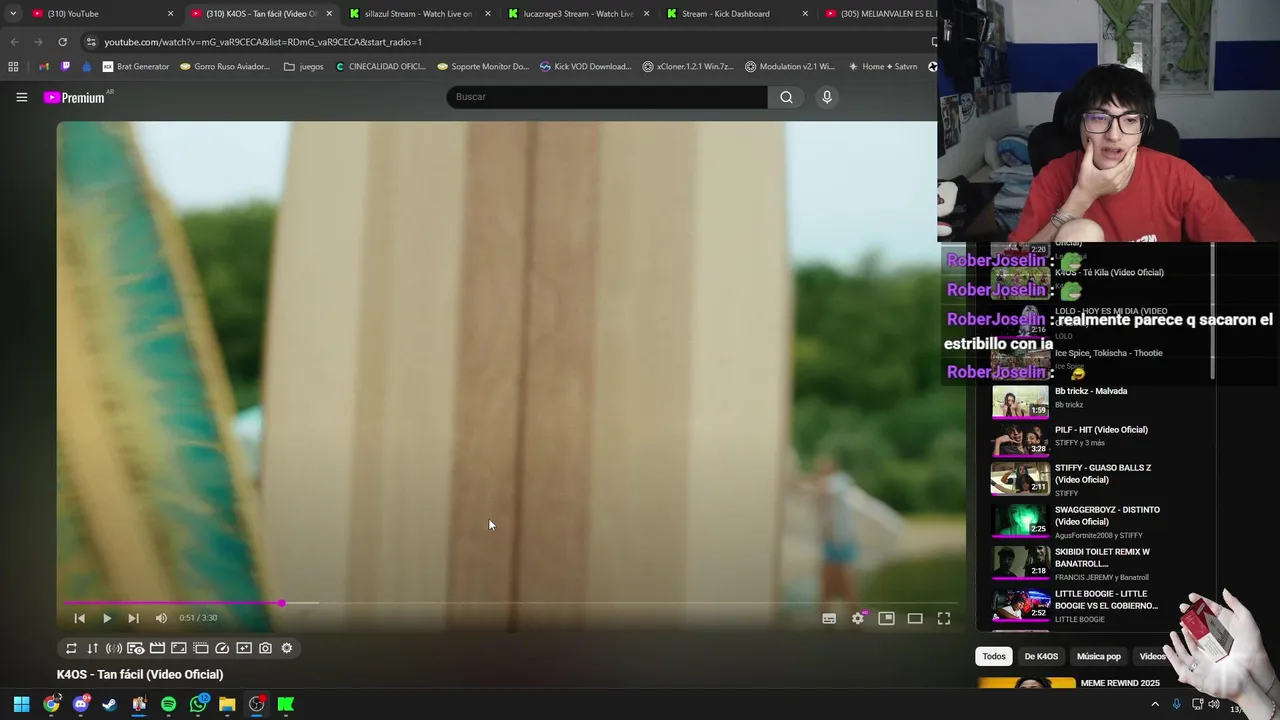Image resolution: width=1280 pixels, height=720 pixels.
Task: Open the Chrome apps grid shortcut
Action: (x=13, y=67)
